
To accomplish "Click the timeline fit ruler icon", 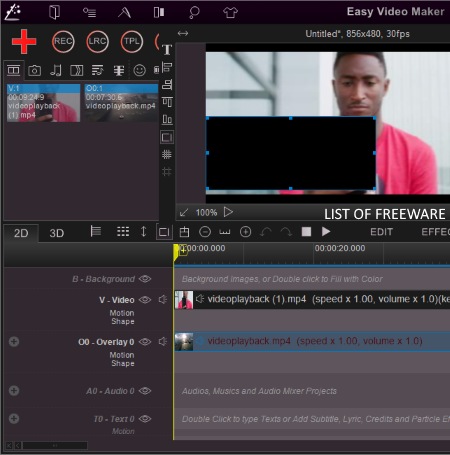I will (x=225, y=232).
